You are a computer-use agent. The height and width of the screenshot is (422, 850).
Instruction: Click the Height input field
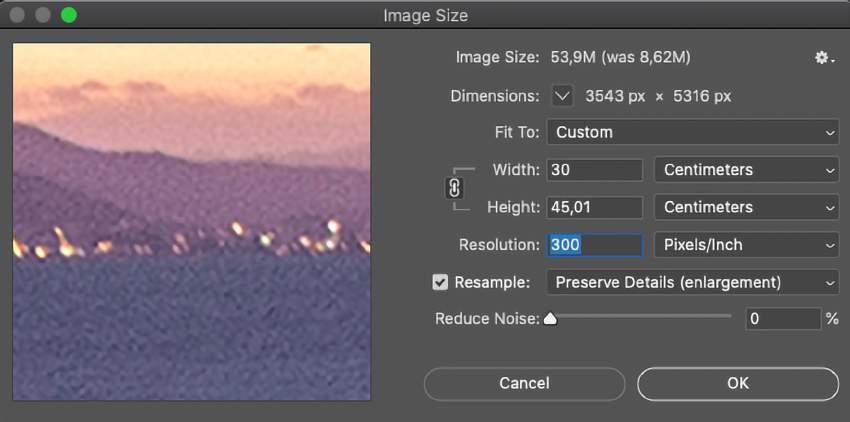pos(594,207)
